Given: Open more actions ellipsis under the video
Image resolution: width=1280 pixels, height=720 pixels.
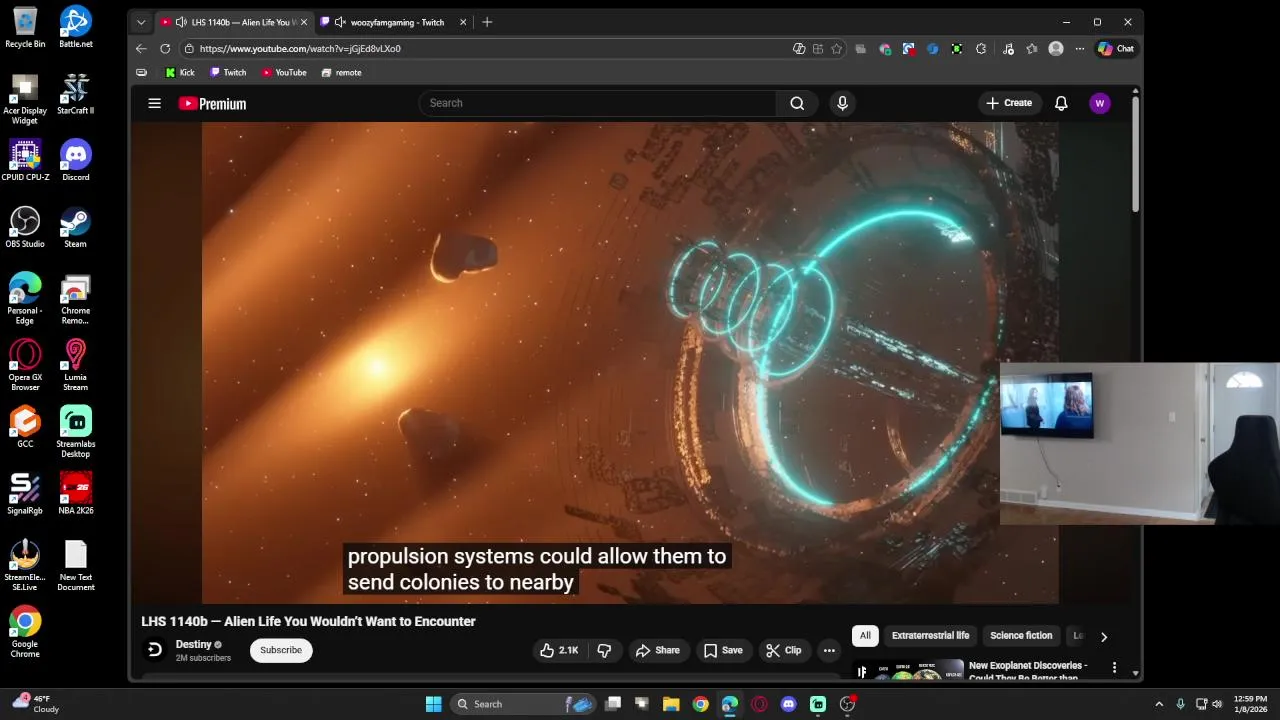Looking at the screenshot, I should click(x=829, y=650).
